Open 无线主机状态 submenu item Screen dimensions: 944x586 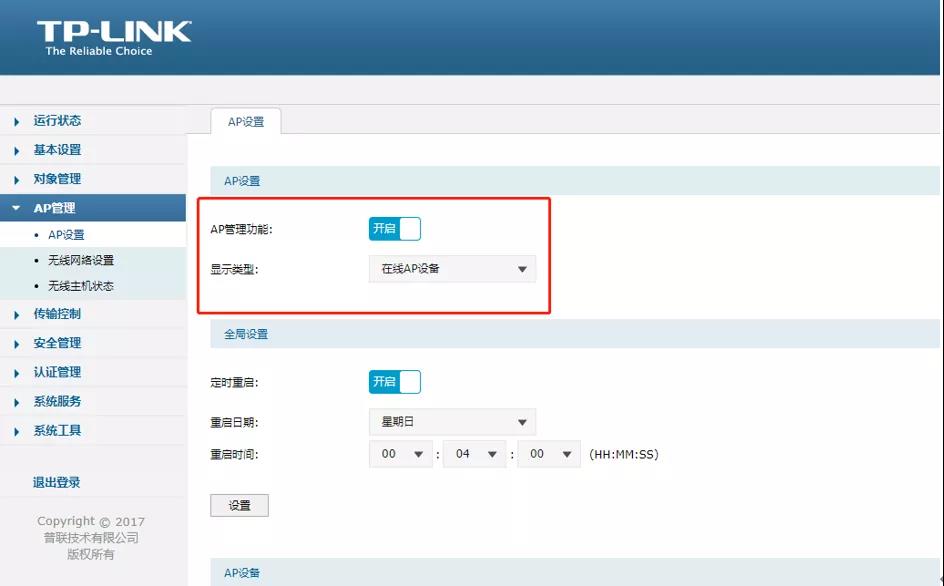point(80,286)
